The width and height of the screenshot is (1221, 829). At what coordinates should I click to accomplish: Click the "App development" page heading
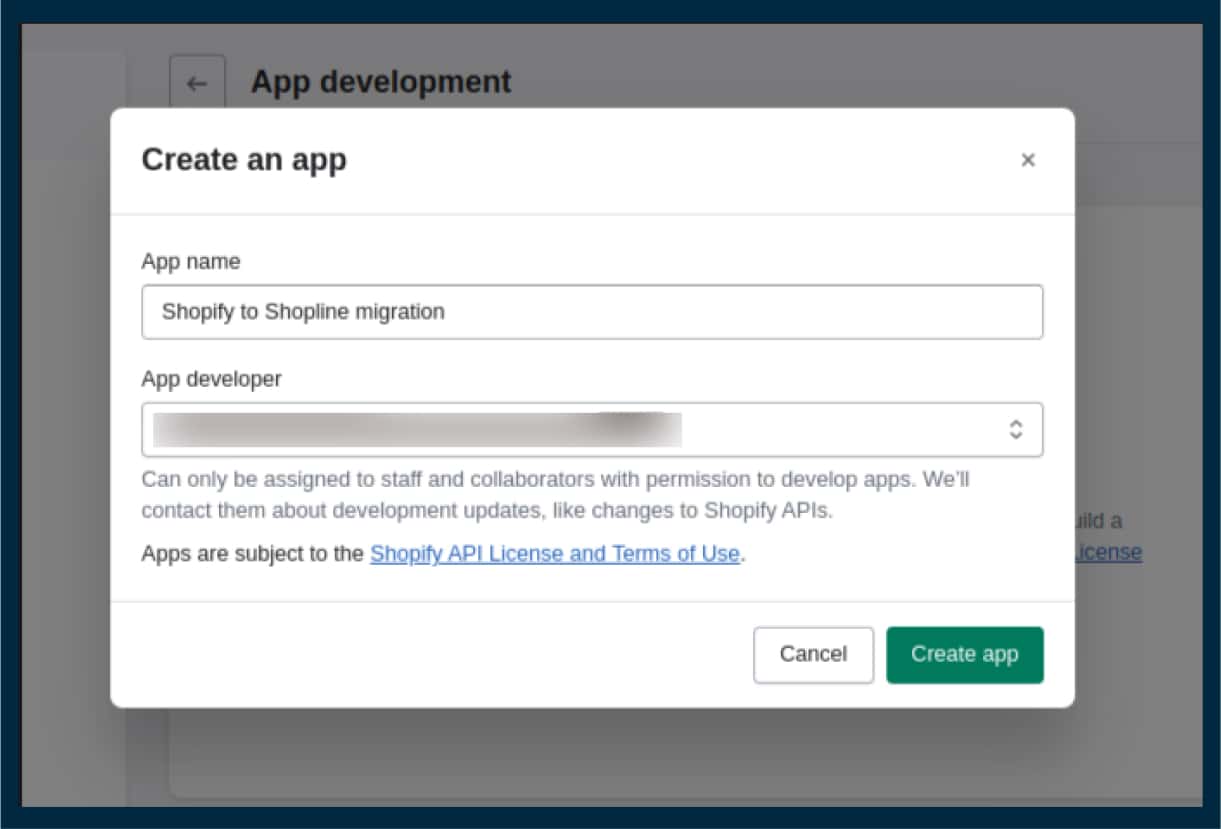(x=381, y=82)
